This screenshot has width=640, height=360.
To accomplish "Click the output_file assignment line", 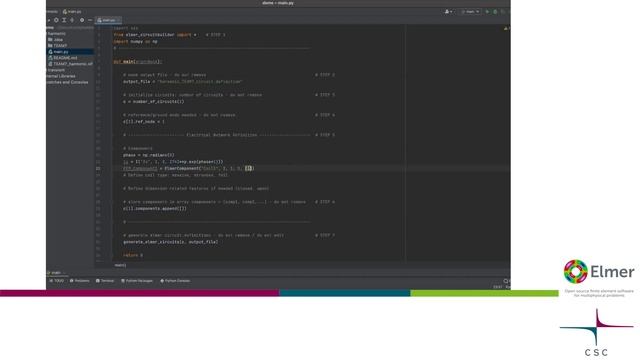I will pyautogui.click(x=183, y=82).
